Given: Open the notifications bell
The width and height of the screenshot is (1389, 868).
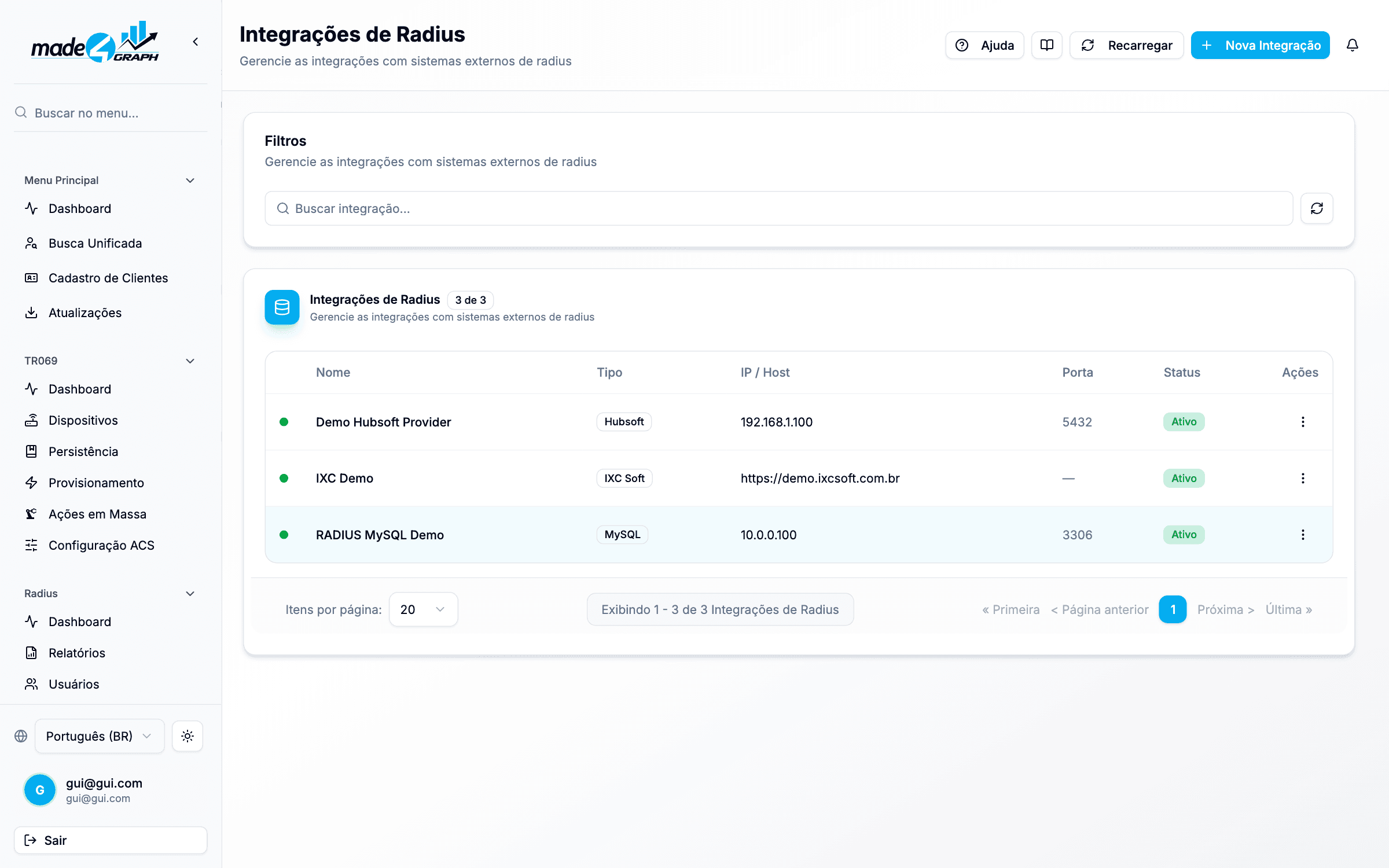Looking at the screenshot, I should [x=1352, y=45].
